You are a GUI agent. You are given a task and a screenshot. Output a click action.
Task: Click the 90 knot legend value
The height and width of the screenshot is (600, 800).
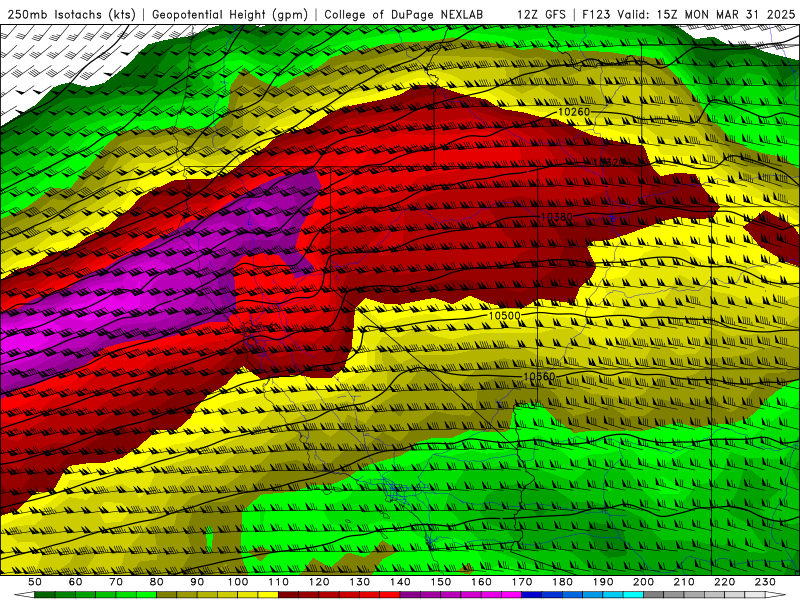pos(197,582)
